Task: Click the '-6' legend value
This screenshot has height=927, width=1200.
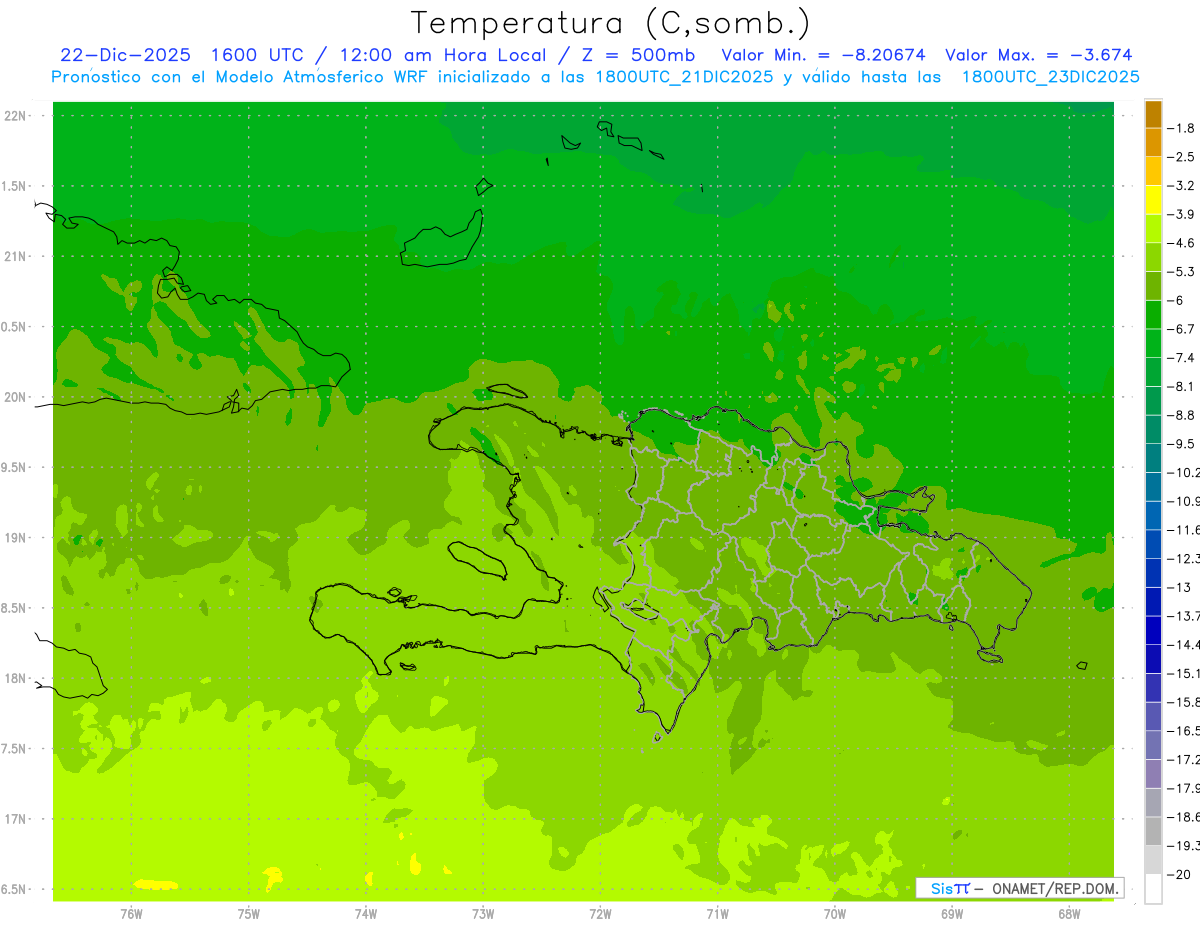Action: [x=1177, y=300]
